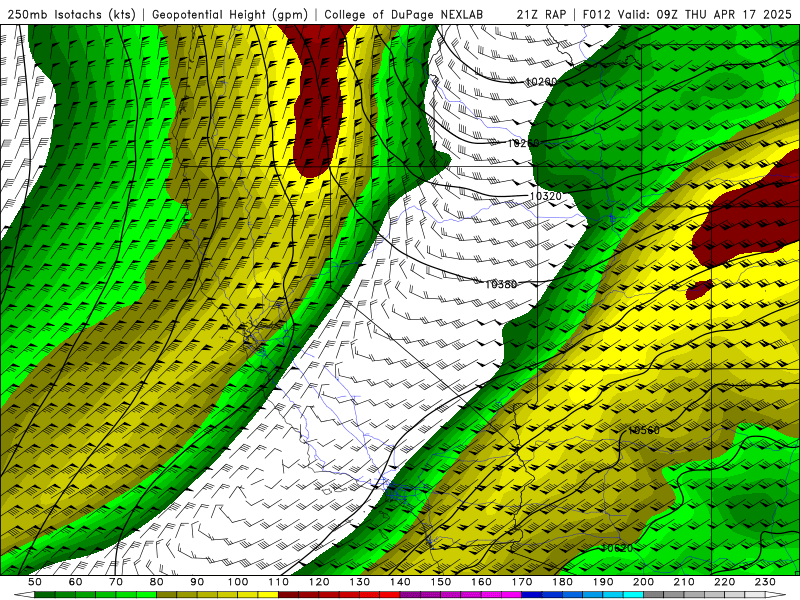Click the 10620 height contour label
The height and width of the screenshot is (600, 800).
[x=617, y=548]
